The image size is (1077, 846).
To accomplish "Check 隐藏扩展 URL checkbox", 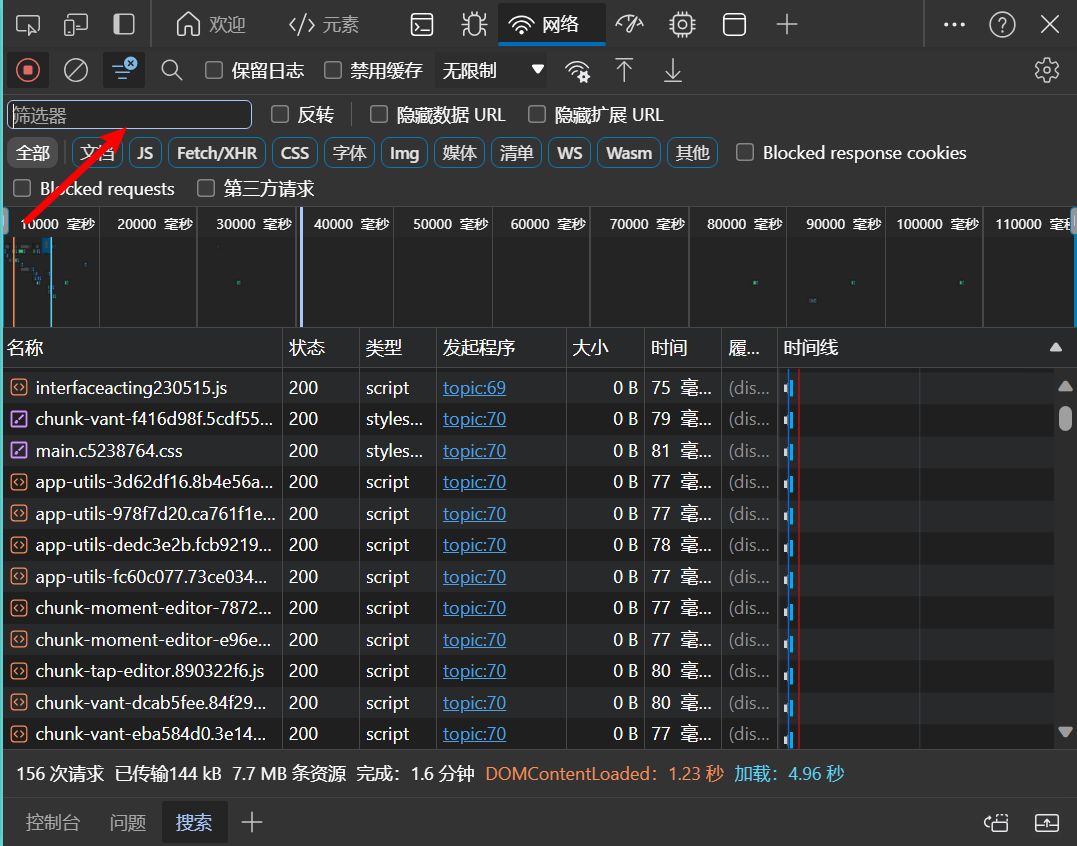I will 537,114.
